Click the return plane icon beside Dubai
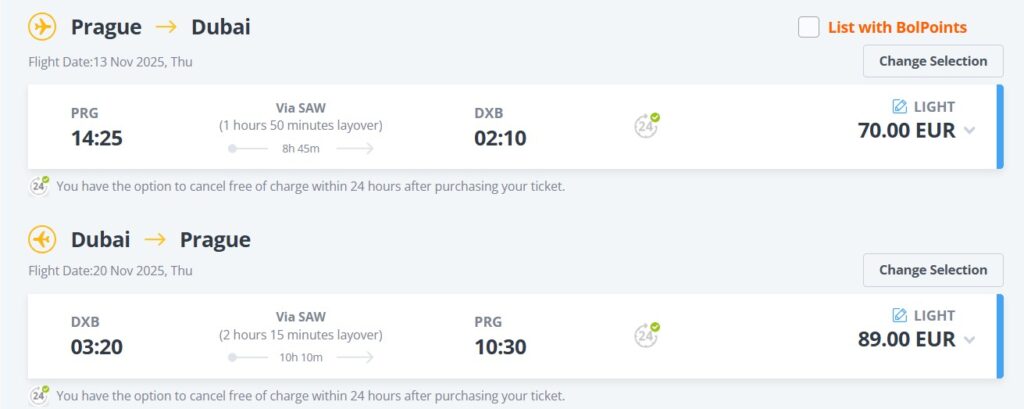 click(x=42, y=240)
